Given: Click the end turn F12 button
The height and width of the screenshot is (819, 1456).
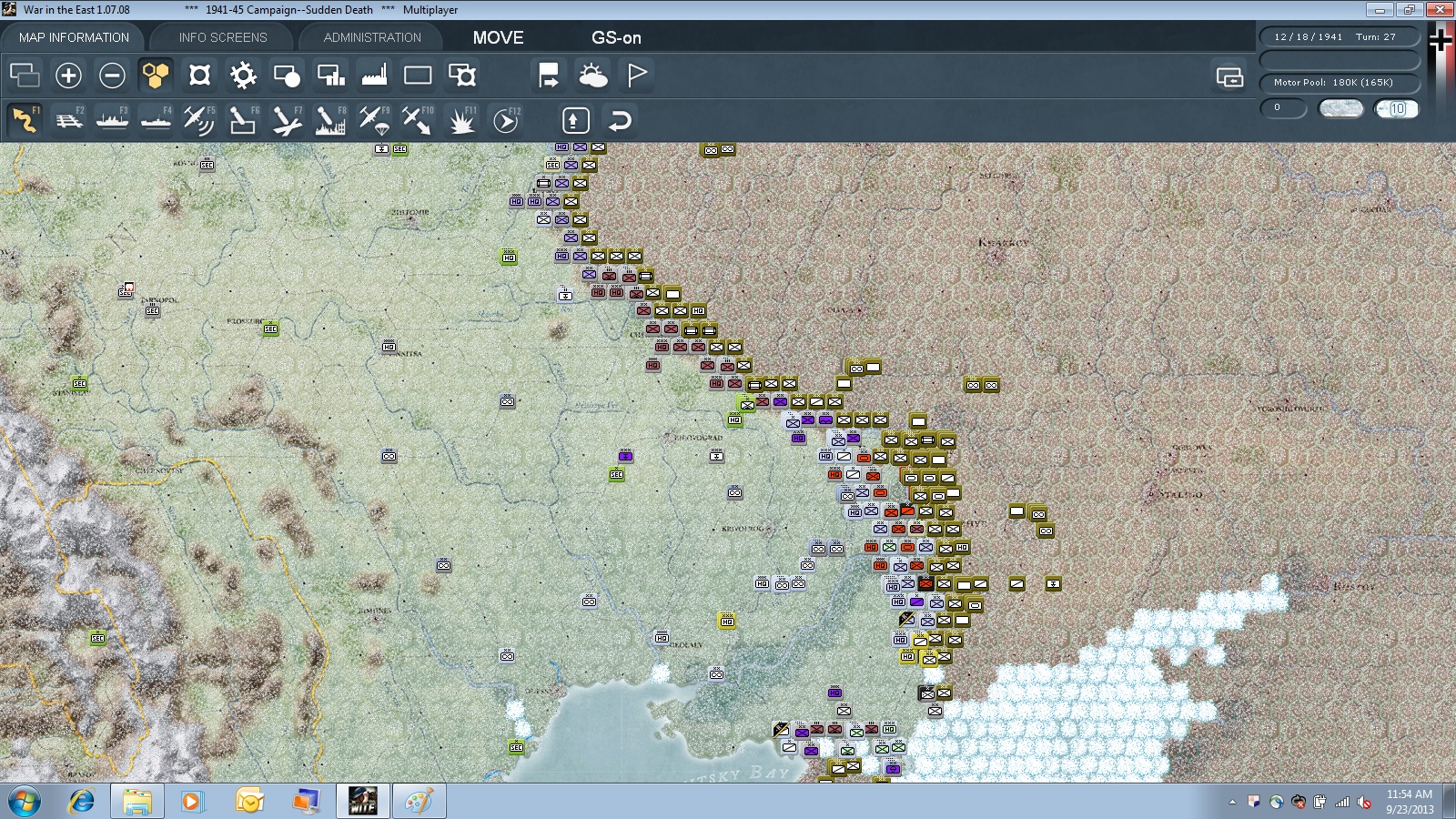Looking at the screenshot, I should tap(506, 120).
